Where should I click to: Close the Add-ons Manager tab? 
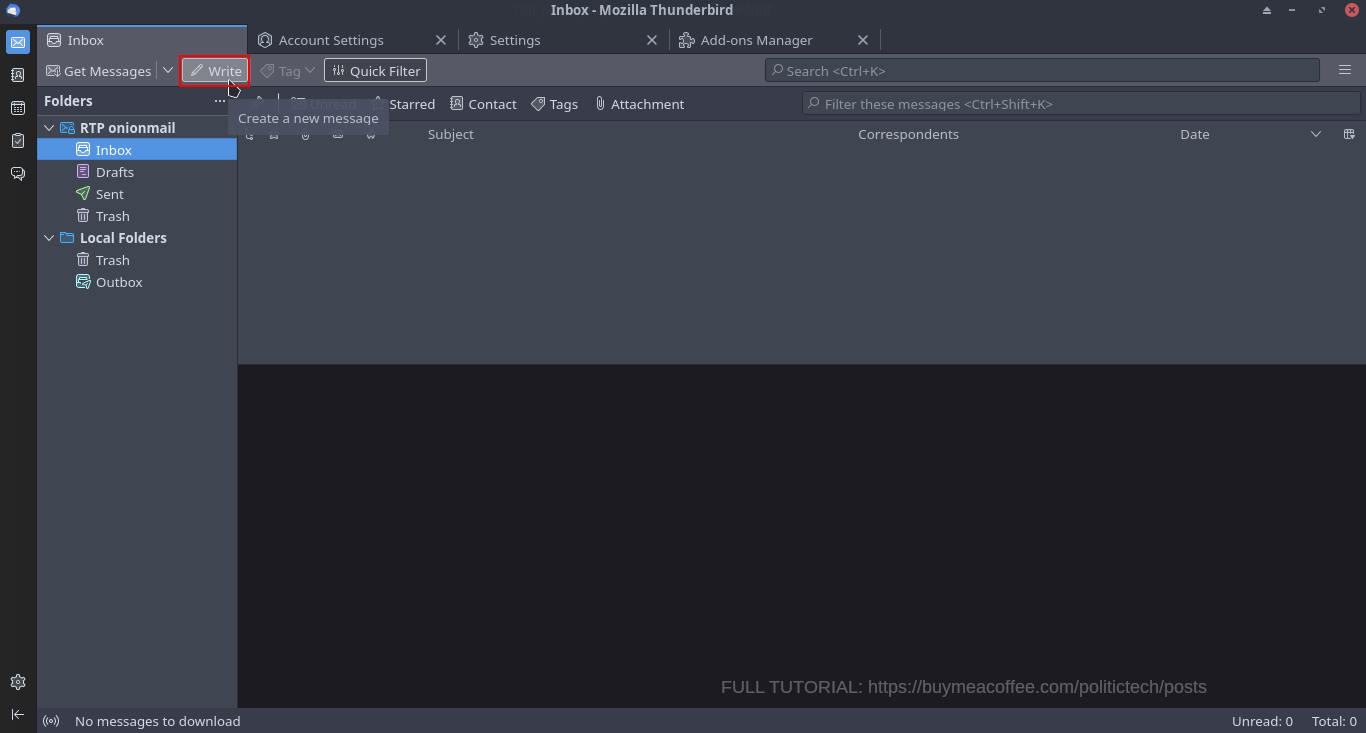[x=863, y=40]
